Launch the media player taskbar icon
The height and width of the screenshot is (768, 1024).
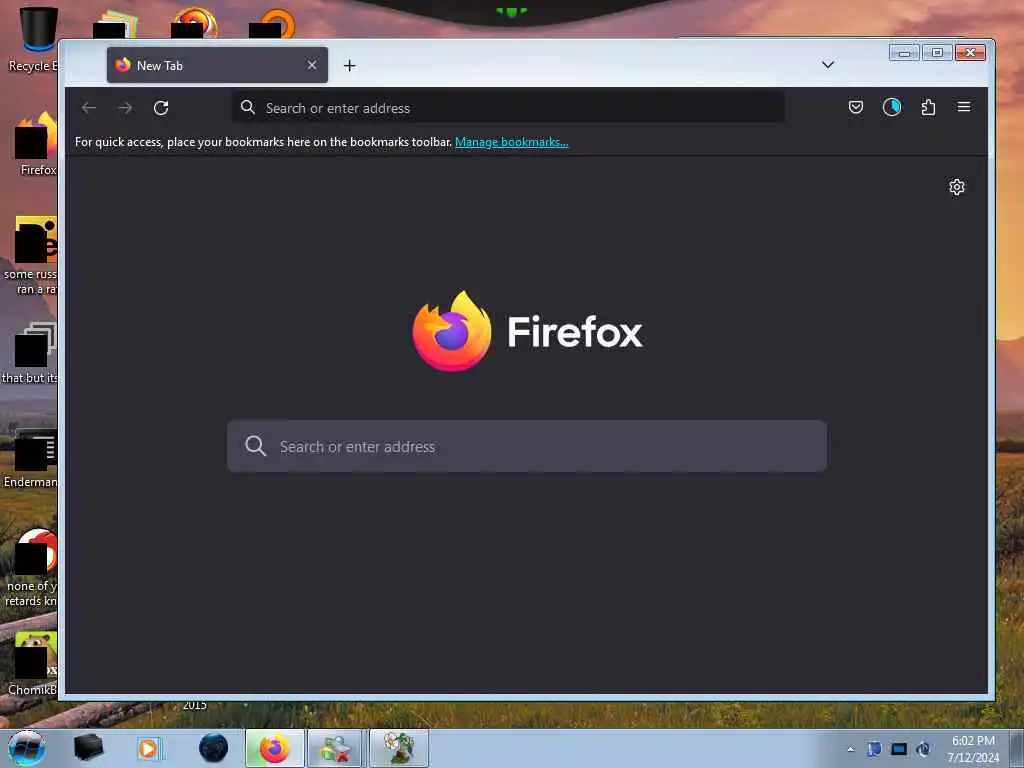coord(149,748)
